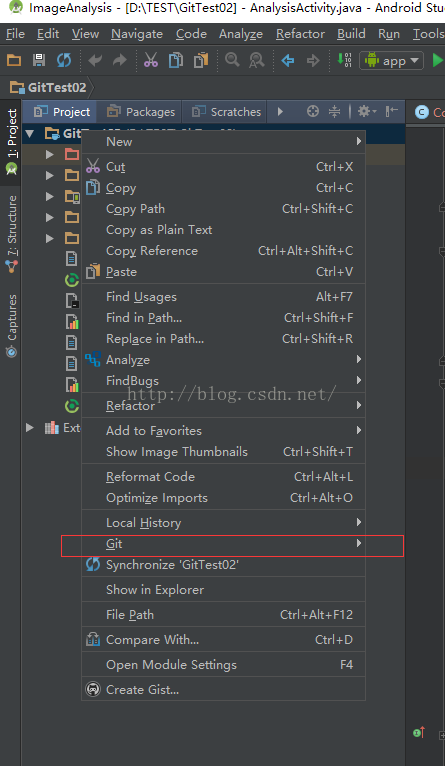The width and height of the screenshot is (445, 766).
Task: Open the Navigate menu
Action: [137, 34]
